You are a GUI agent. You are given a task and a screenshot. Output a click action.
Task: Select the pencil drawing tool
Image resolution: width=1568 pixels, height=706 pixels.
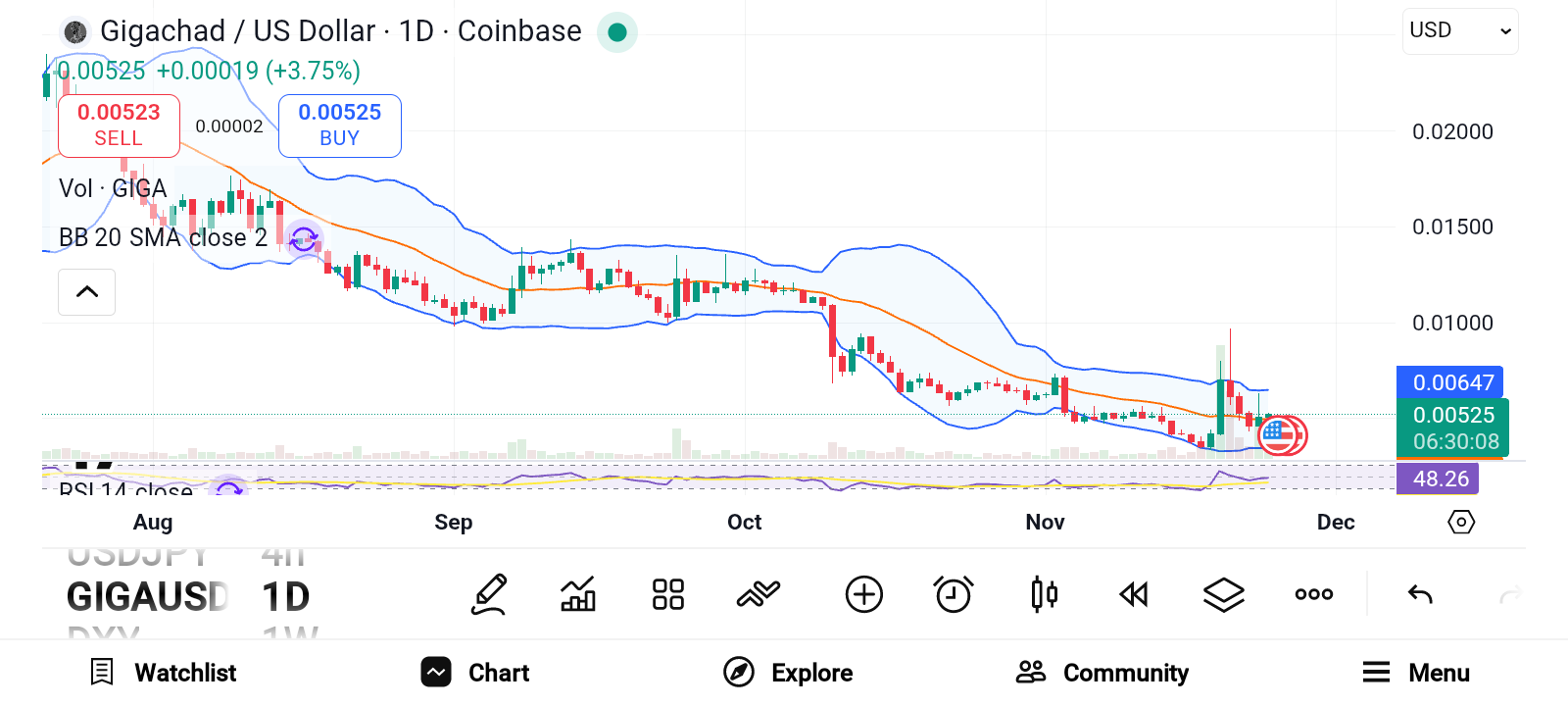click(489, 594)
